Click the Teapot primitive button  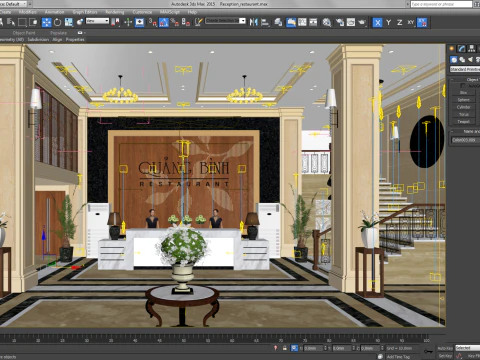coord(464,122)
